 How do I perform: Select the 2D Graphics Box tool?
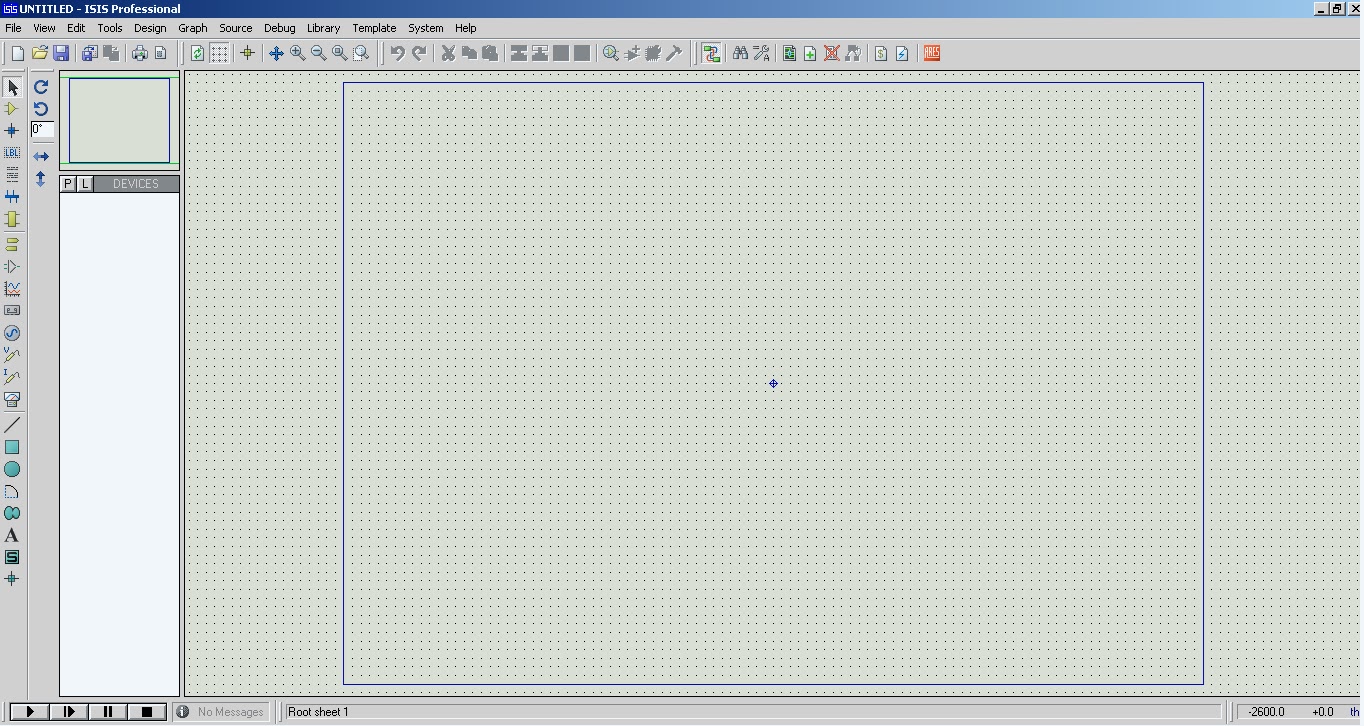pos(12,447)
